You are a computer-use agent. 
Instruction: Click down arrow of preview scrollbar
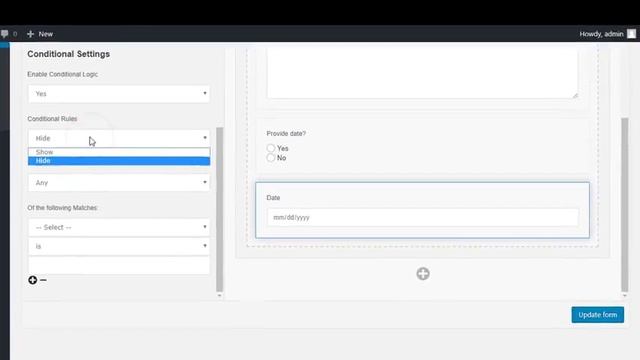click(x=624, y=296)
